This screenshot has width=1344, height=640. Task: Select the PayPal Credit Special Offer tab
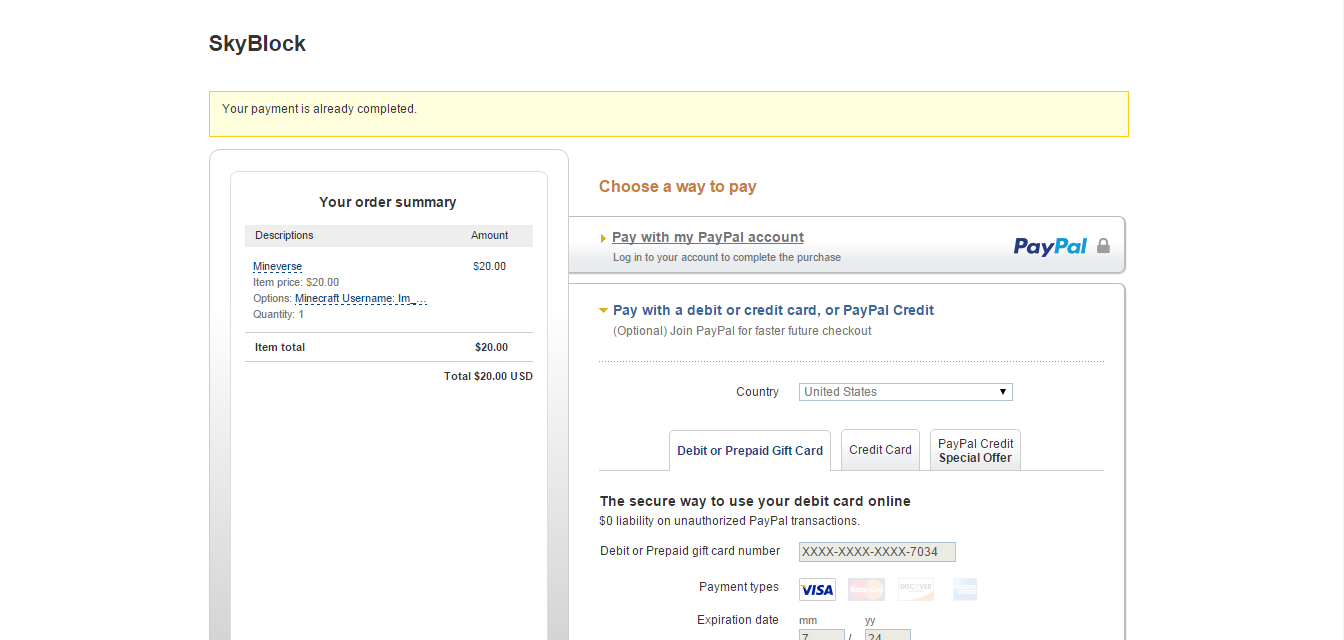click(x=975, y=451)
